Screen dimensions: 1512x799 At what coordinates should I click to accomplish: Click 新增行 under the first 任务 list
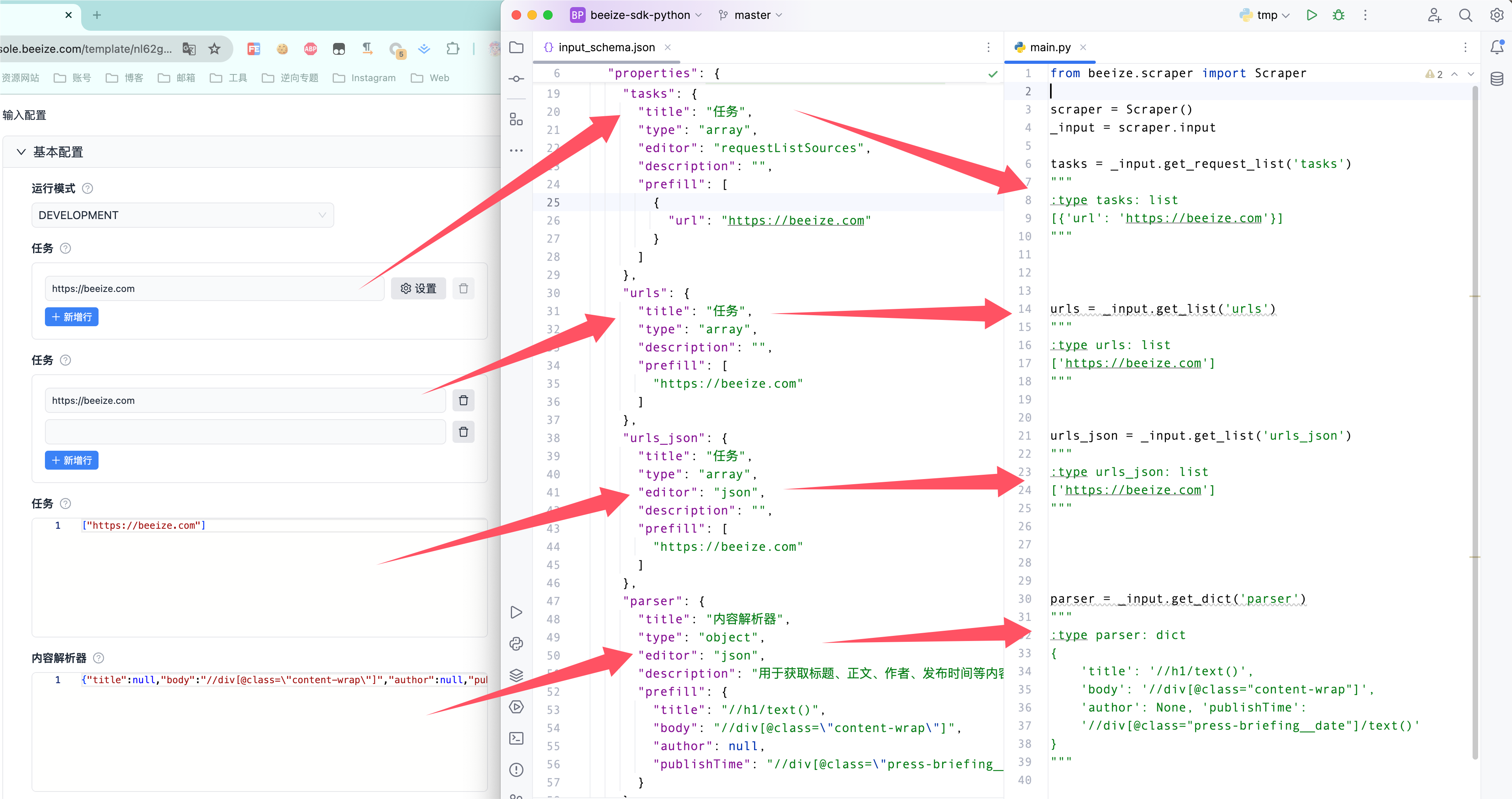pos(72,317)
